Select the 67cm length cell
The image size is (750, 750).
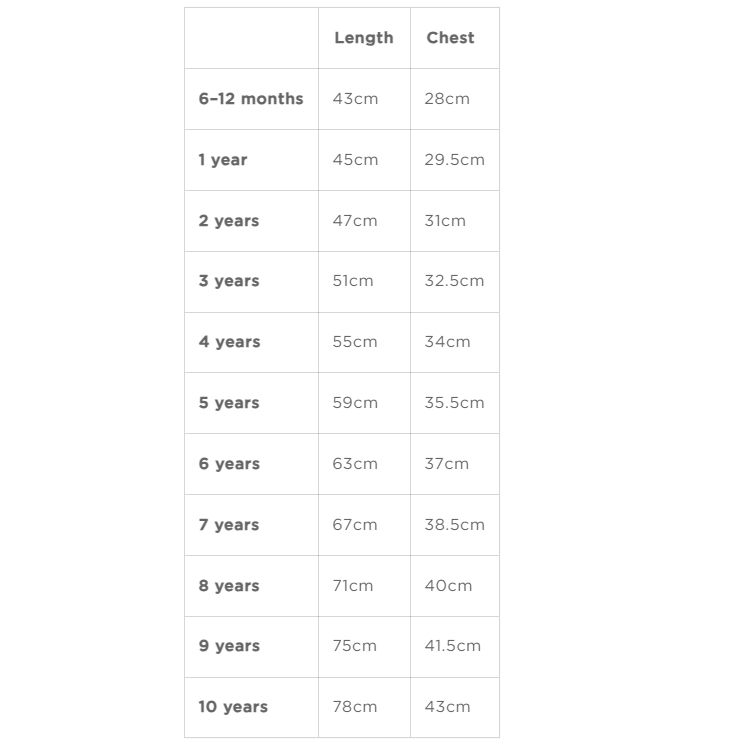[355, 525]
